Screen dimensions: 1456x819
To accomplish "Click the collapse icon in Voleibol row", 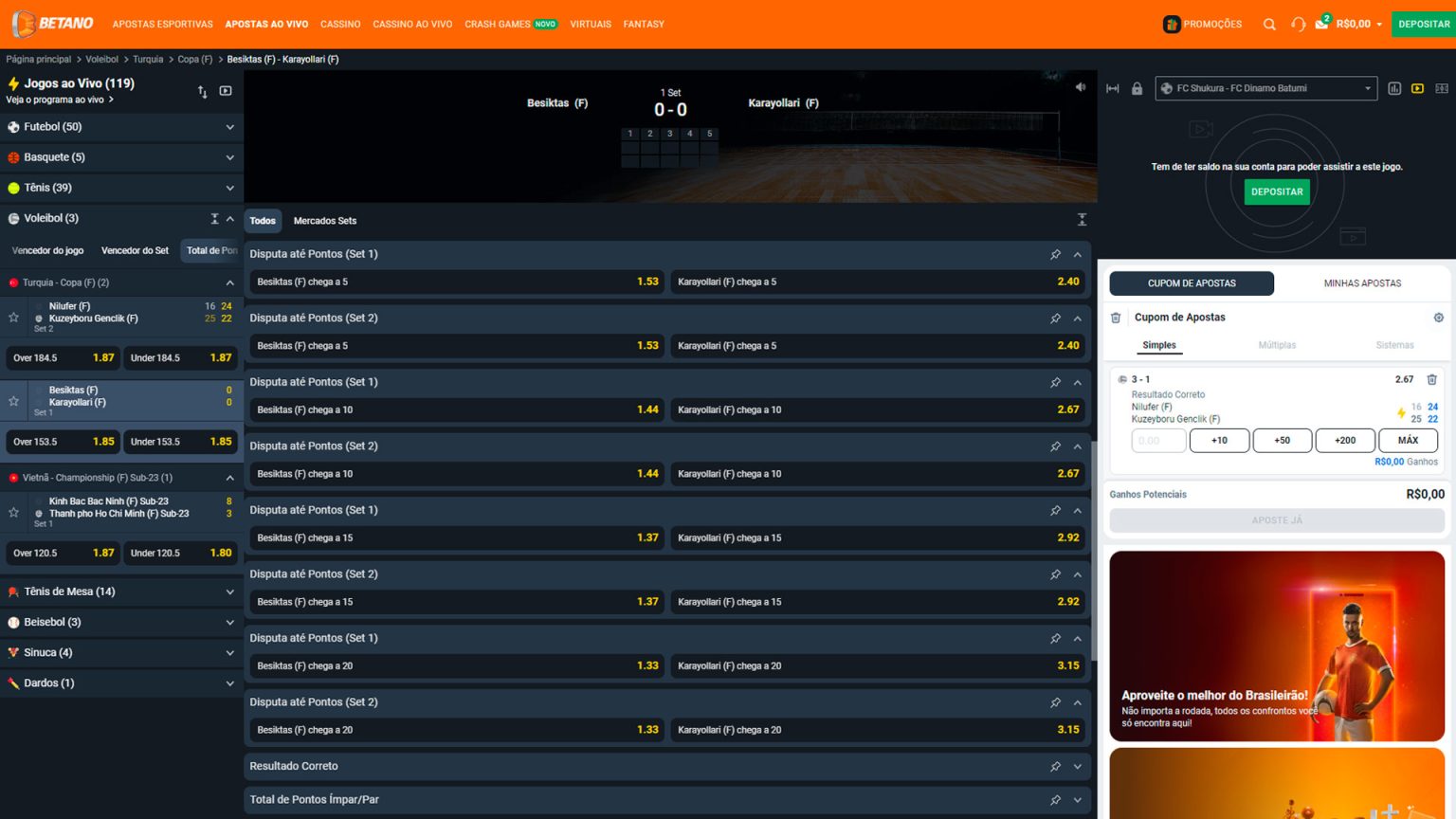I will [x=215, y=218].
